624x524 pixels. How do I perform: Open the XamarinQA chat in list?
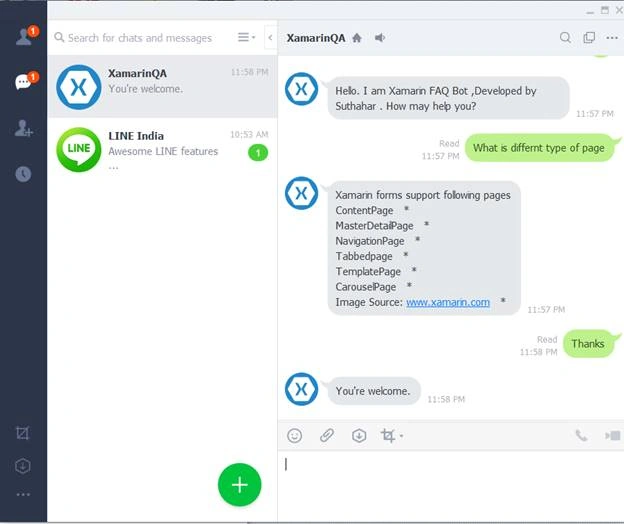click(x=162, y=86)
